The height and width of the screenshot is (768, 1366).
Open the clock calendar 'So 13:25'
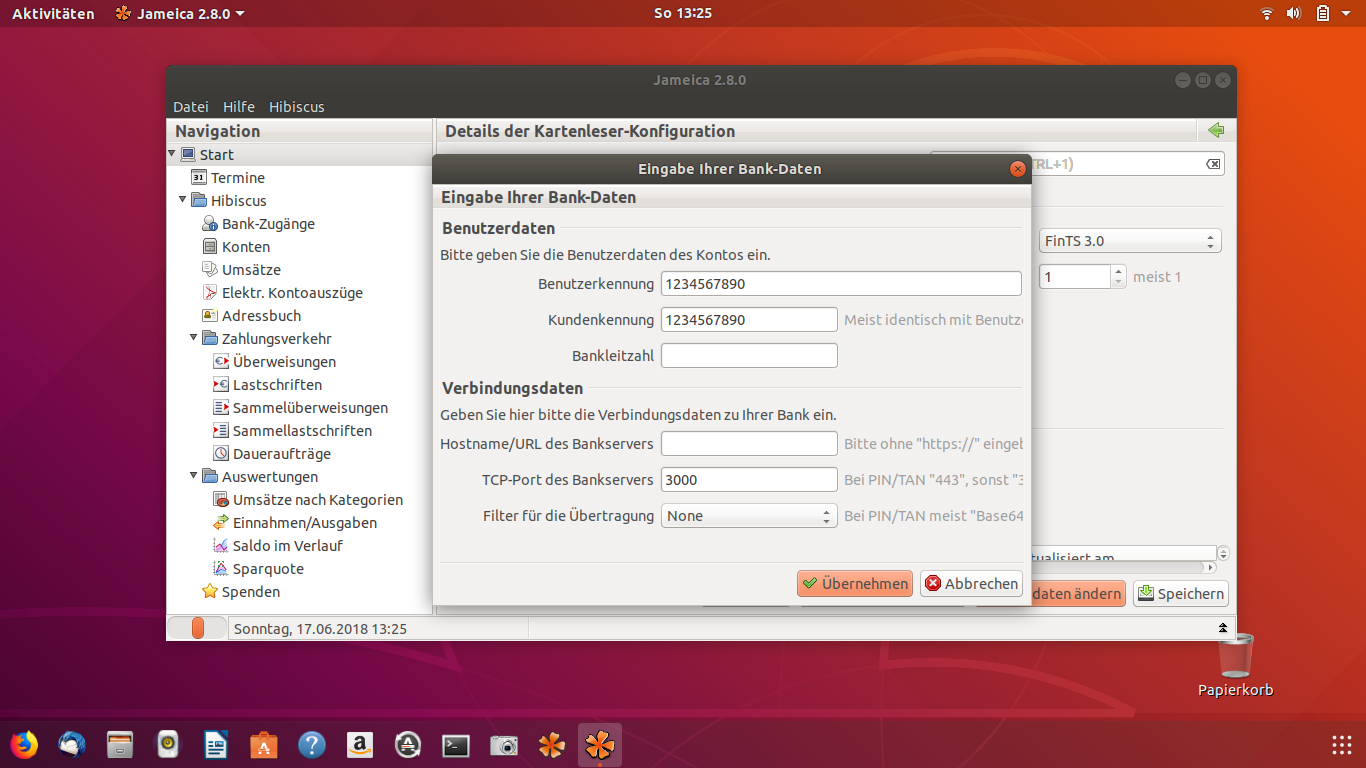[683, 13]
